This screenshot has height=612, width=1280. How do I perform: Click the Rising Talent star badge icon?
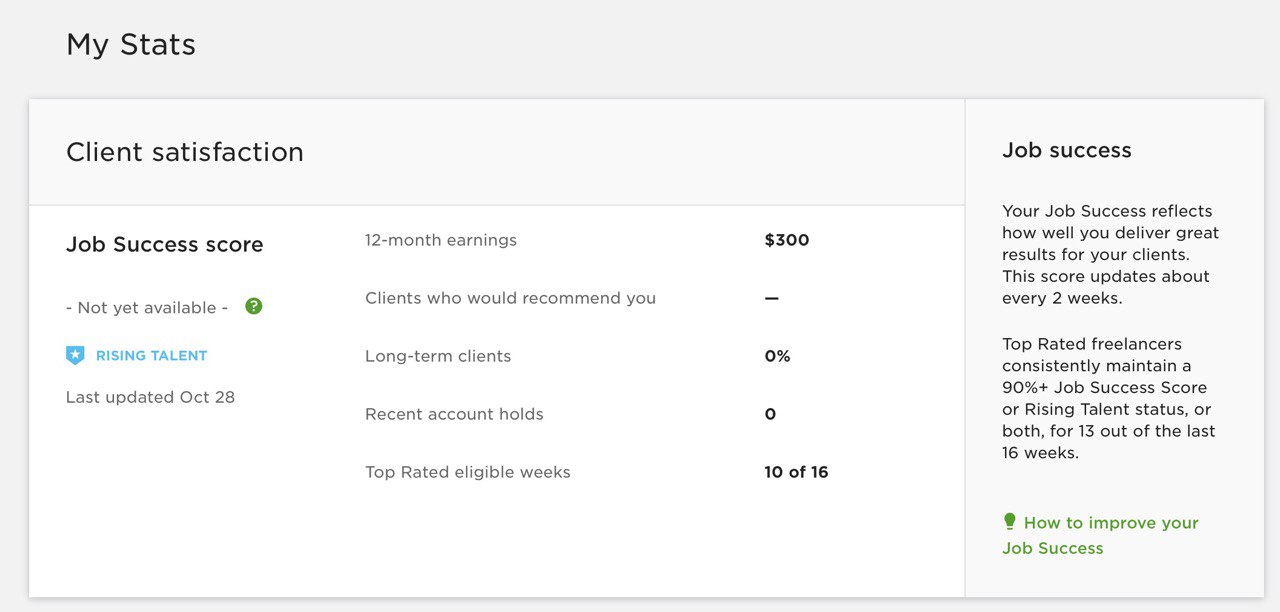[75, 355]
